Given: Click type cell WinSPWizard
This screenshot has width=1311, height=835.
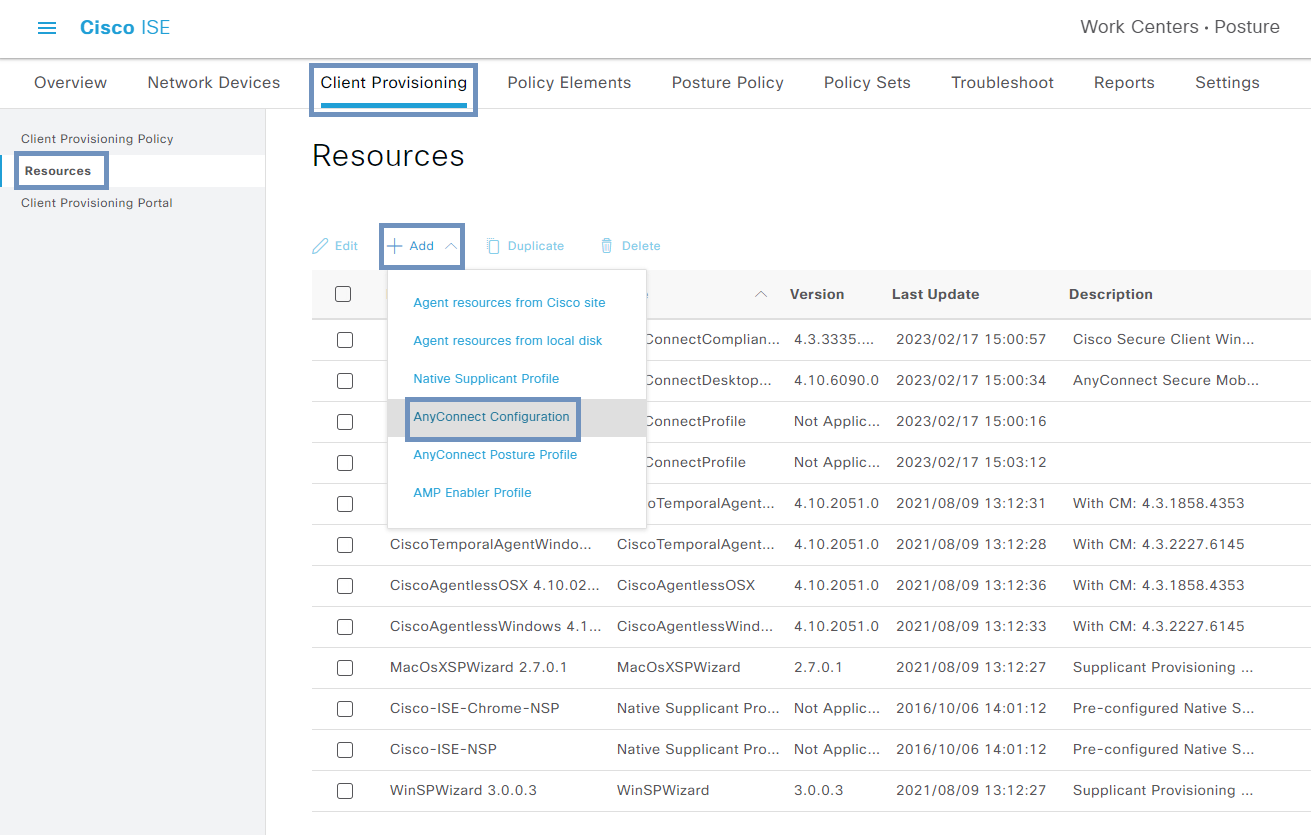Looking at the screenshot, I should [663, 791].
